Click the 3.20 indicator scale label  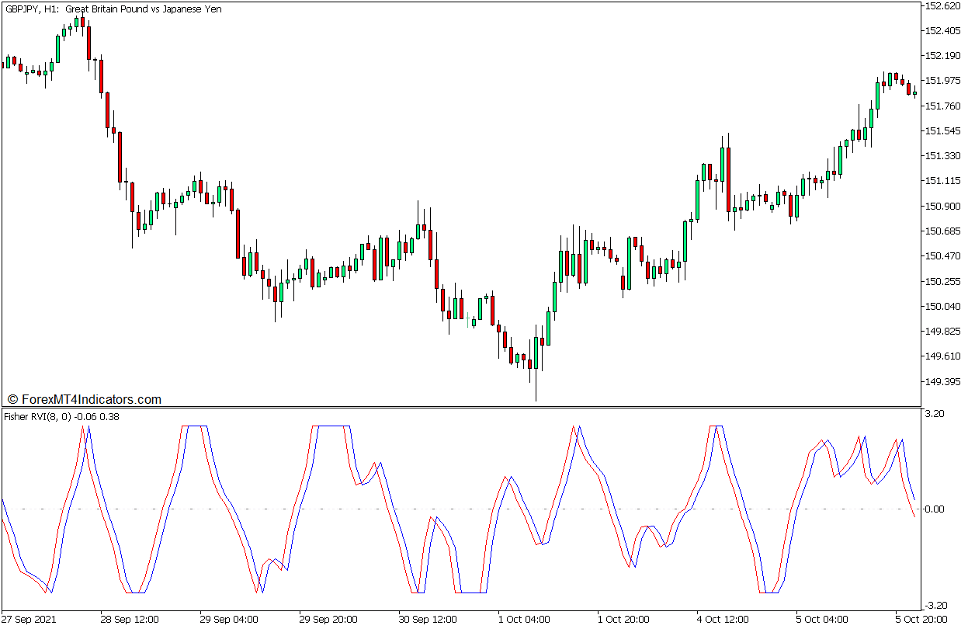[x=934, y=412]
